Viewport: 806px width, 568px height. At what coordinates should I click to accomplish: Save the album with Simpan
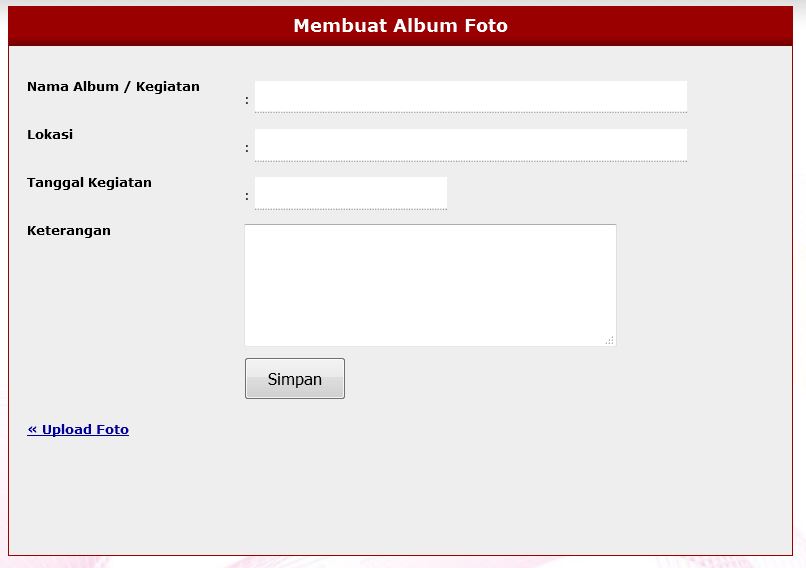pos(295,379)
